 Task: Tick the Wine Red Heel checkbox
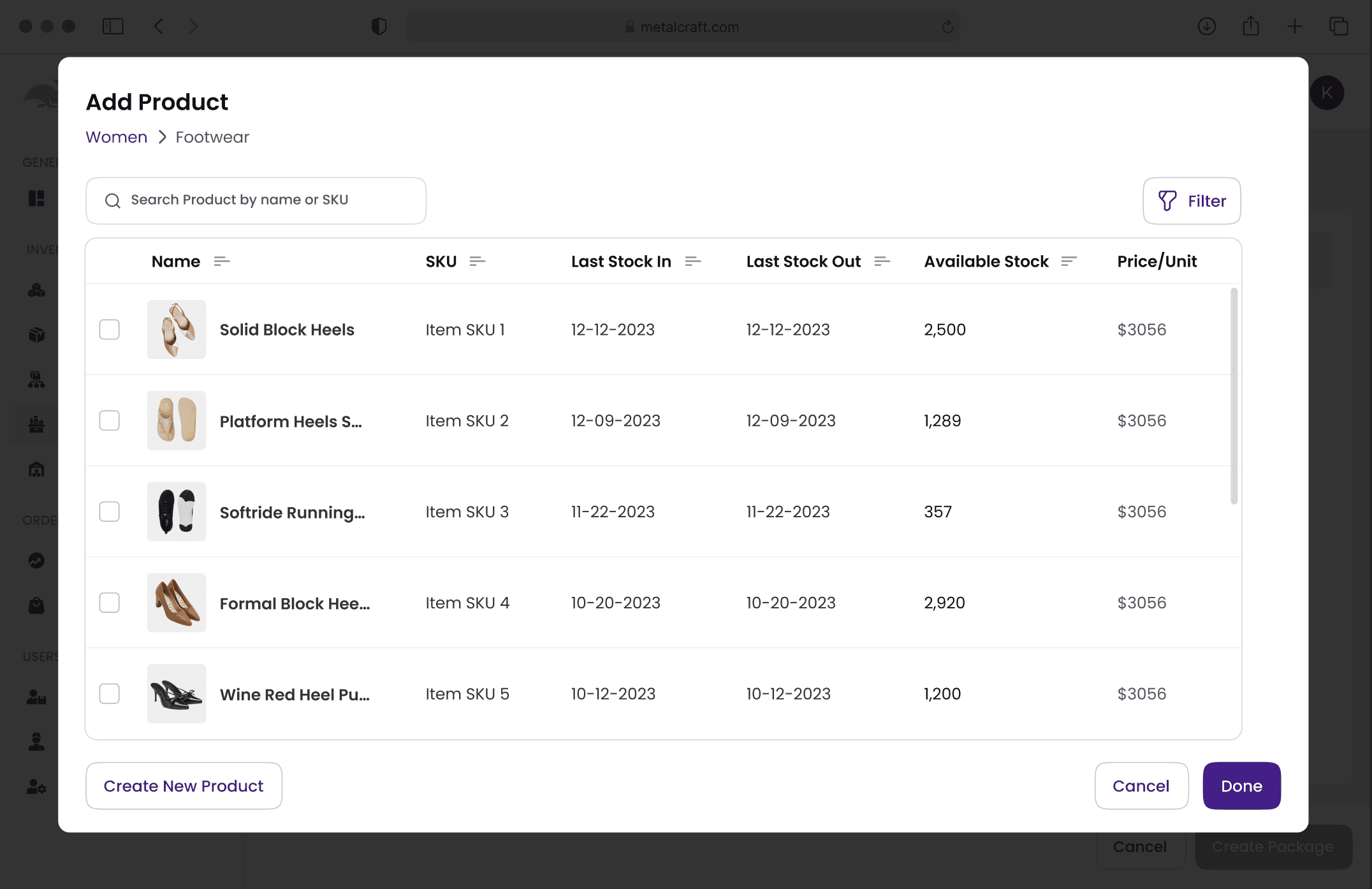point(110,694)
